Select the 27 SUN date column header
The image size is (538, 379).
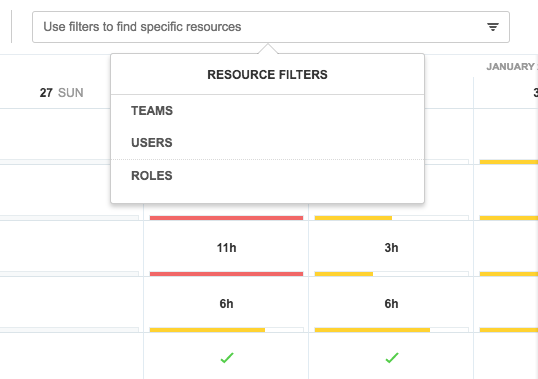(x=61, y=93)
